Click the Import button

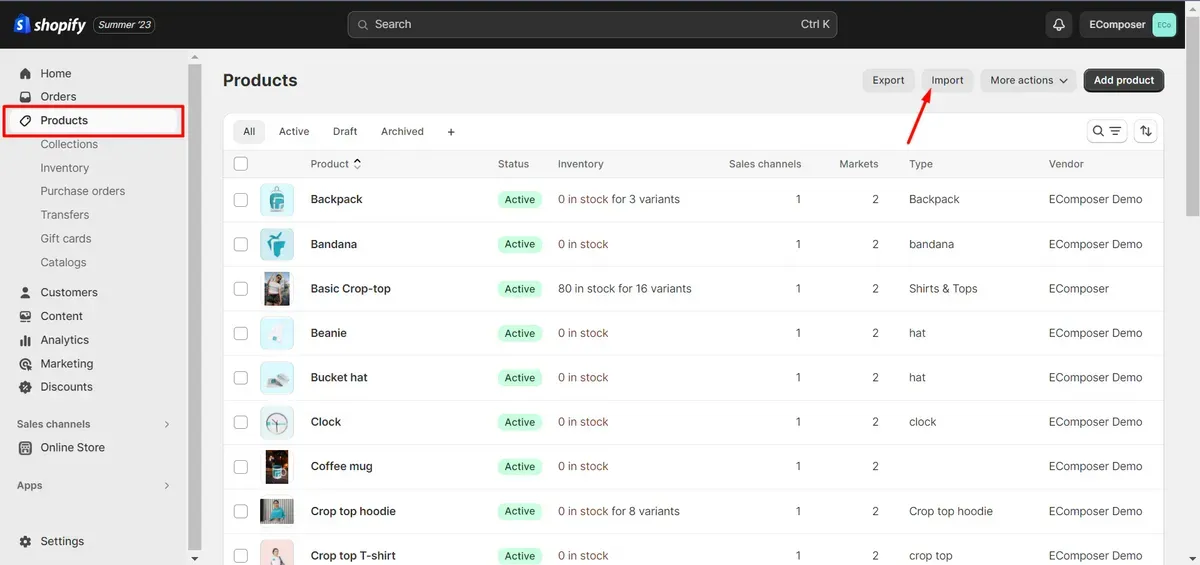click(x=947, y=80)
